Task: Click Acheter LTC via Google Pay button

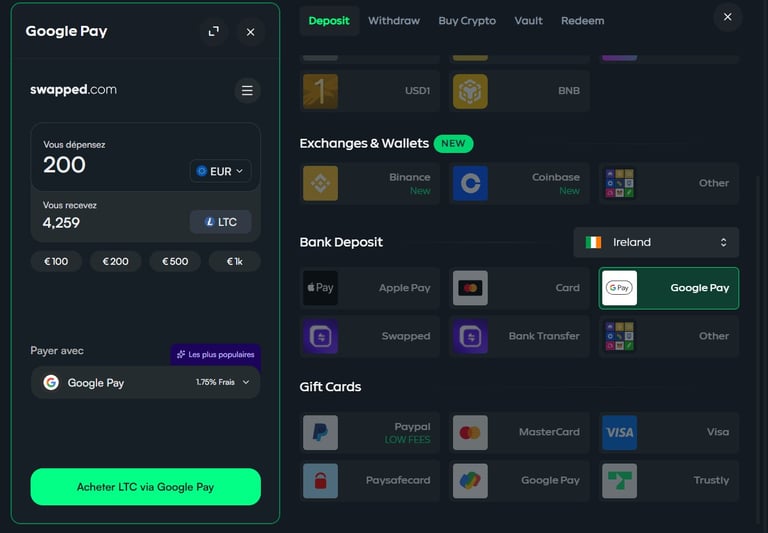Action: pos(145,487)
